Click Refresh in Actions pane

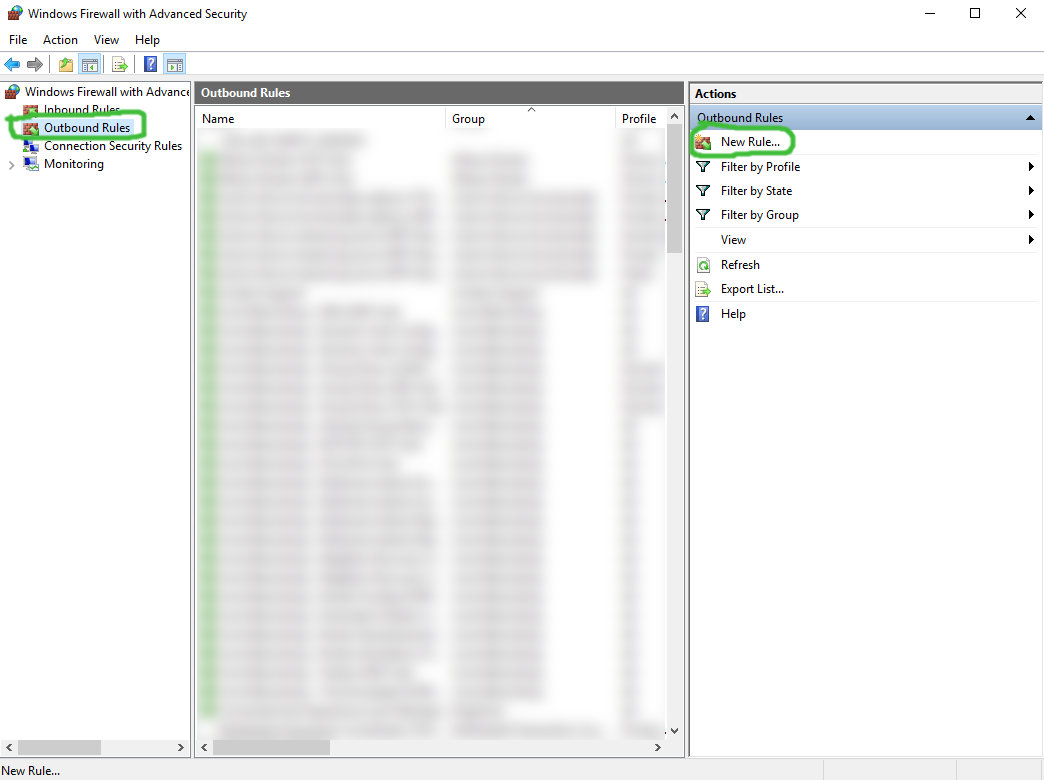[x=740, y=265]
